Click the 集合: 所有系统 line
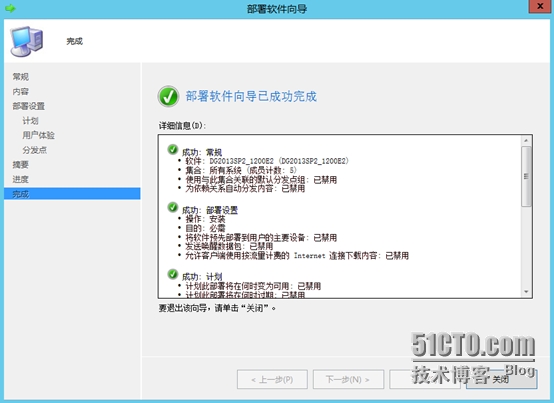This screenshot has width=554, height=403. (x=241, y=170)
